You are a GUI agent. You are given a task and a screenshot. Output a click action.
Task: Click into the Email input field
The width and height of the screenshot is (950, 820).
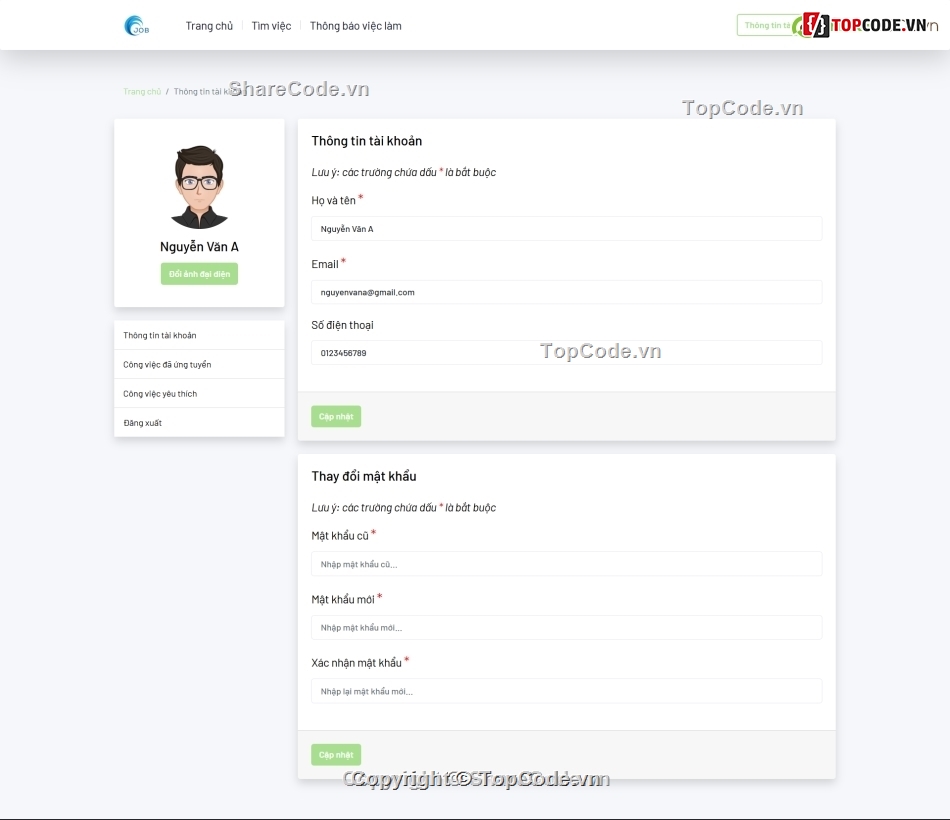(x=566, y=292)
